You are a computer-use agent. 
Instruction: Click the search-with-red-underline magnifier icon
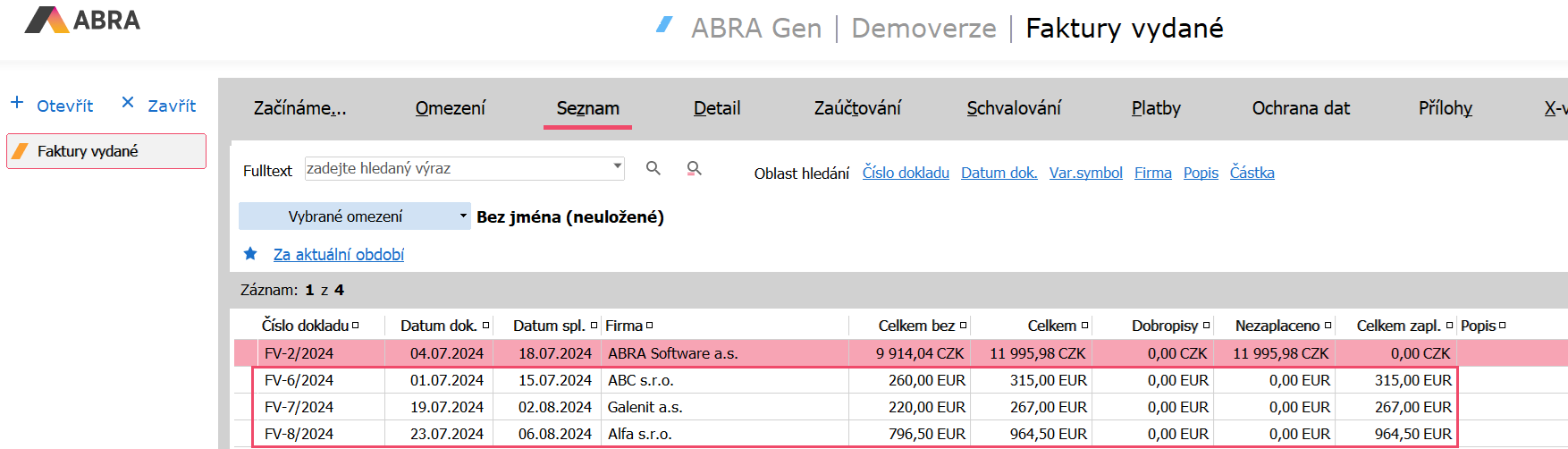694,168
